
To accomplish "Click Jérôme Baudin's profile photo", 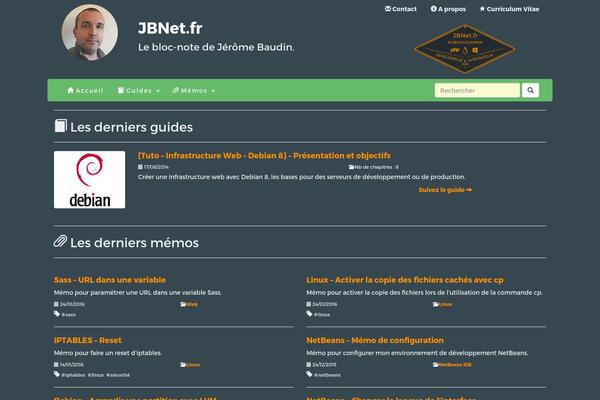I will coord(90,32).
